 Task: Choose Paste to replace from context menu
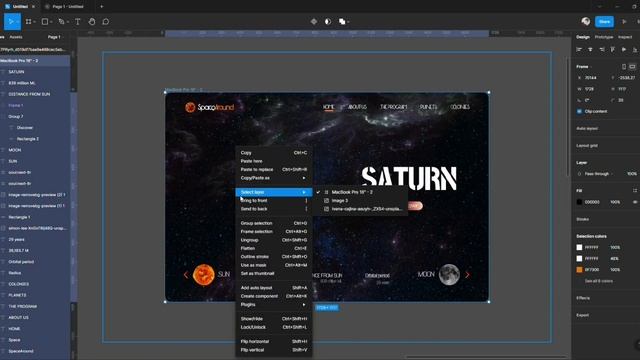(273, 169)
